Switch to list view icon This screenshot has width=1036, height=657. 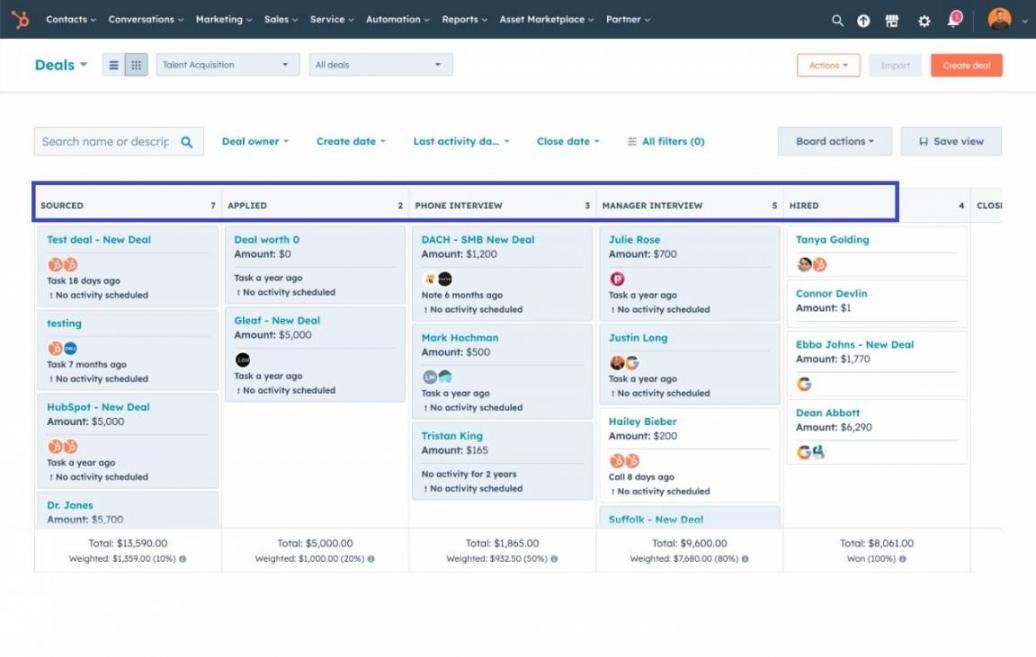click(114, 65)
